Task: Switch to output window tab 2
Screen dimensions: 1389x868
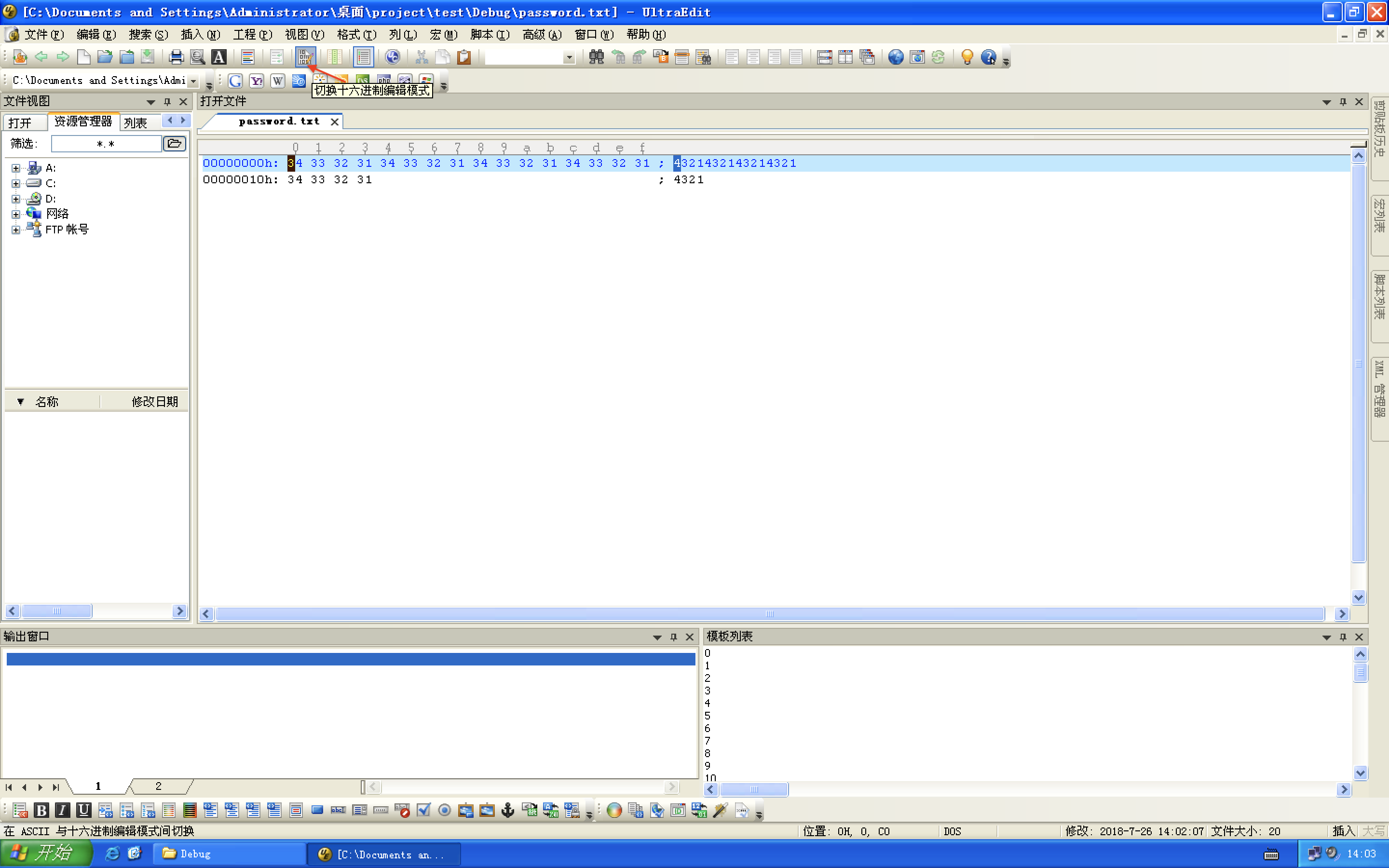Action: 158,786
